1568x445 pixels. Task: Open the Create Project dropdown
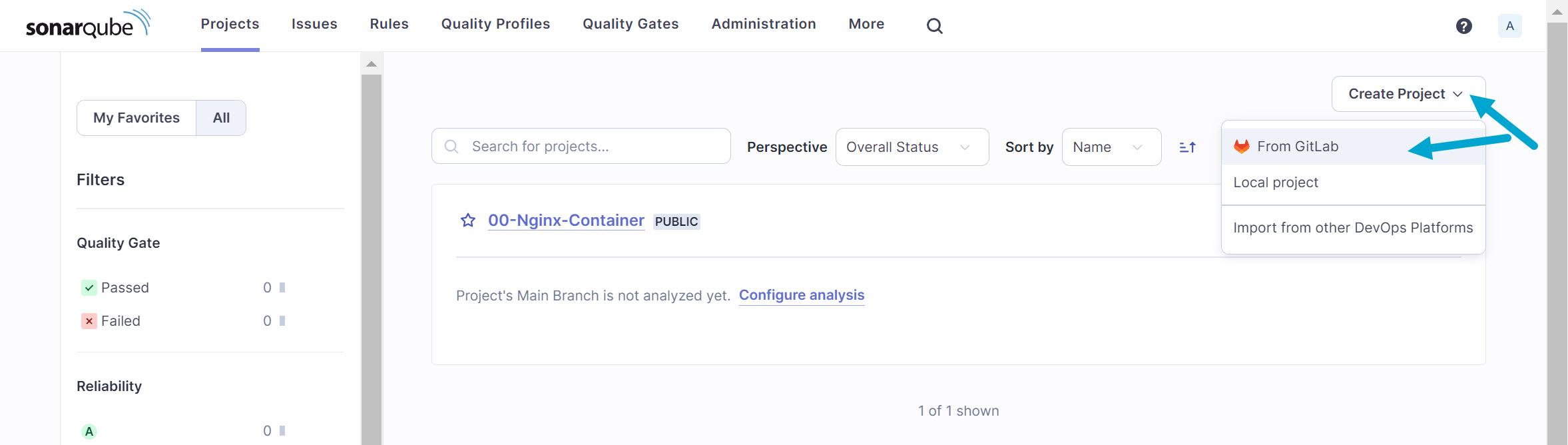[x=1406, y=93]
